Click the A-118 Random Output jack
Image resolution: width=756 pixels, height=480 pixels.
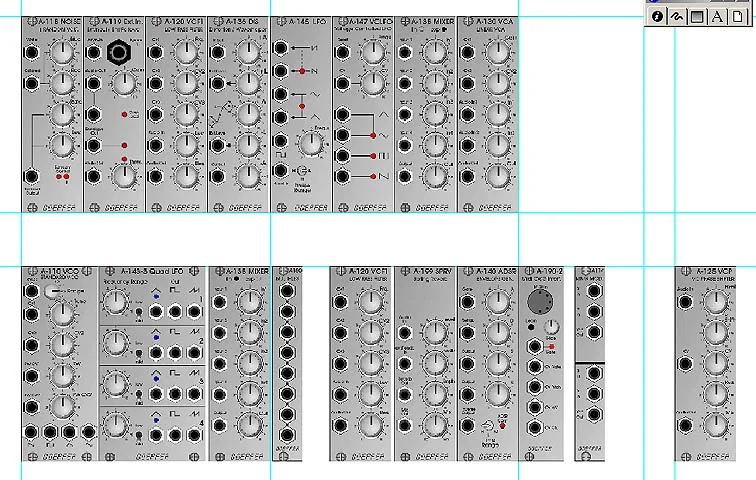[31, 176]
